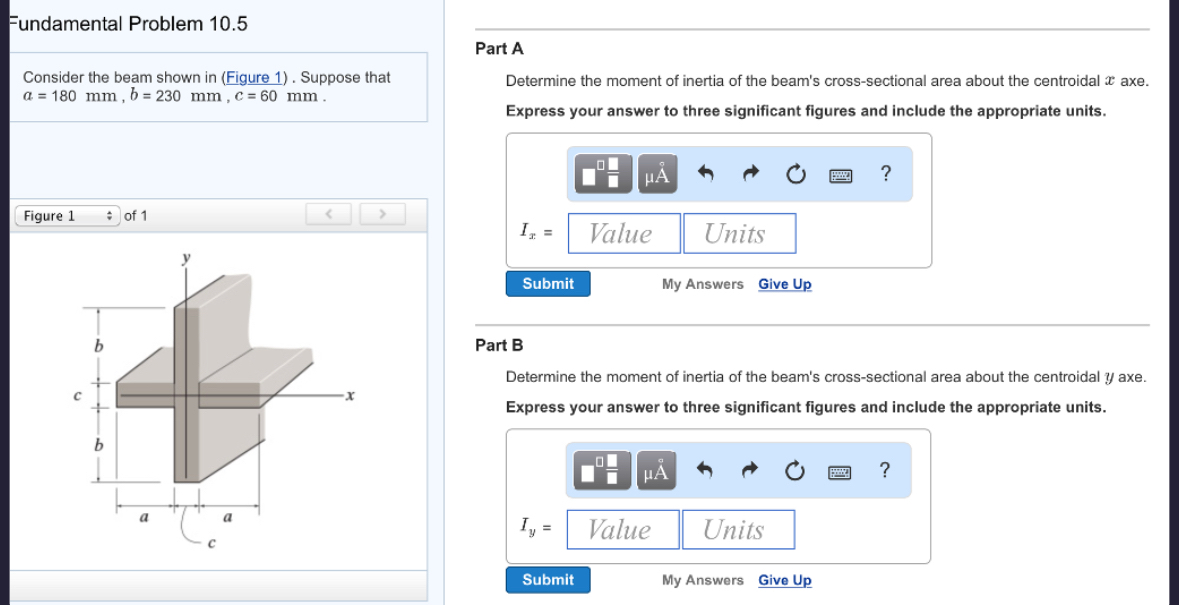The height and width of the screenshot is (605, 1179).
Task: Click undo arrow in Part A toolbar
Action: pyautogui.click(x=705, y=174)
